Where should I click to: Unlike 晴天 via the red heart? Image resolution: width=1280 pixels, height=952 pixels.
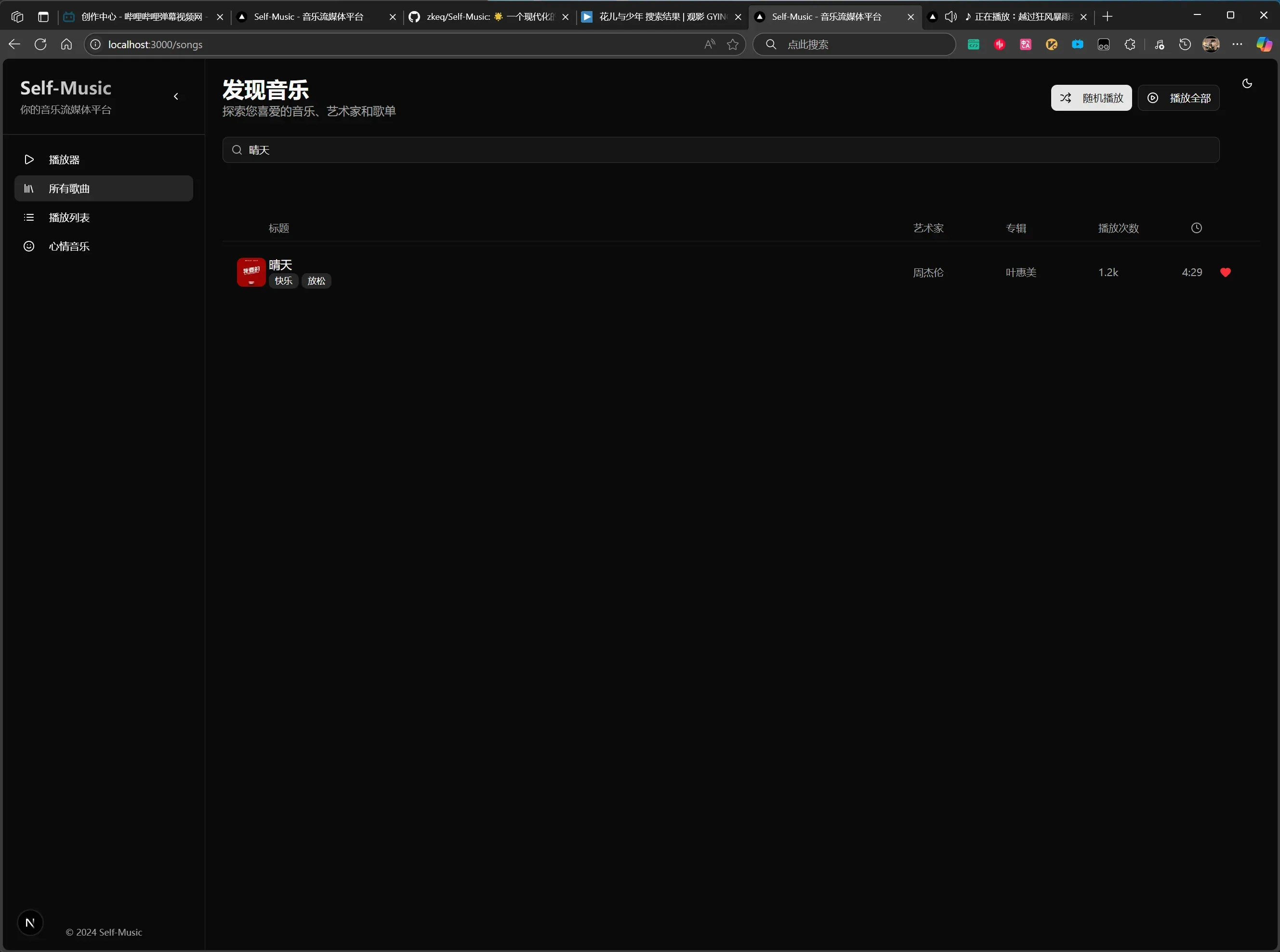point(1225,273)
